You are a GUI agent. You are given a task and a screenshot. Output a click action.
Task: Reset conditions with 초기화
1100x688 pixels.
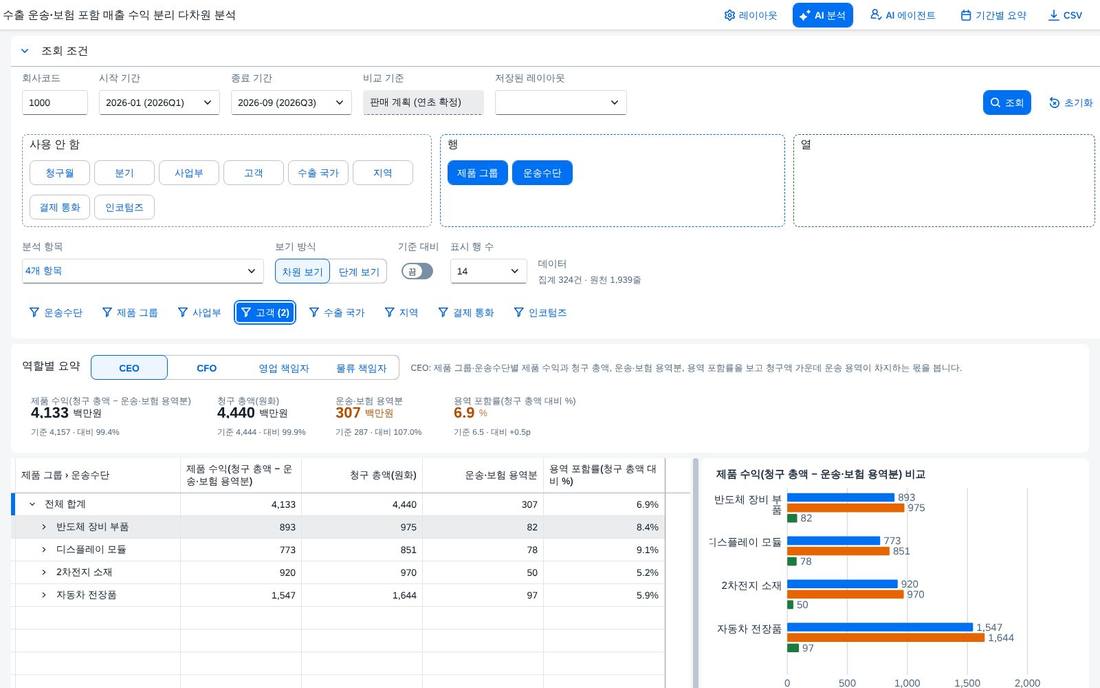coord(1071,102)
